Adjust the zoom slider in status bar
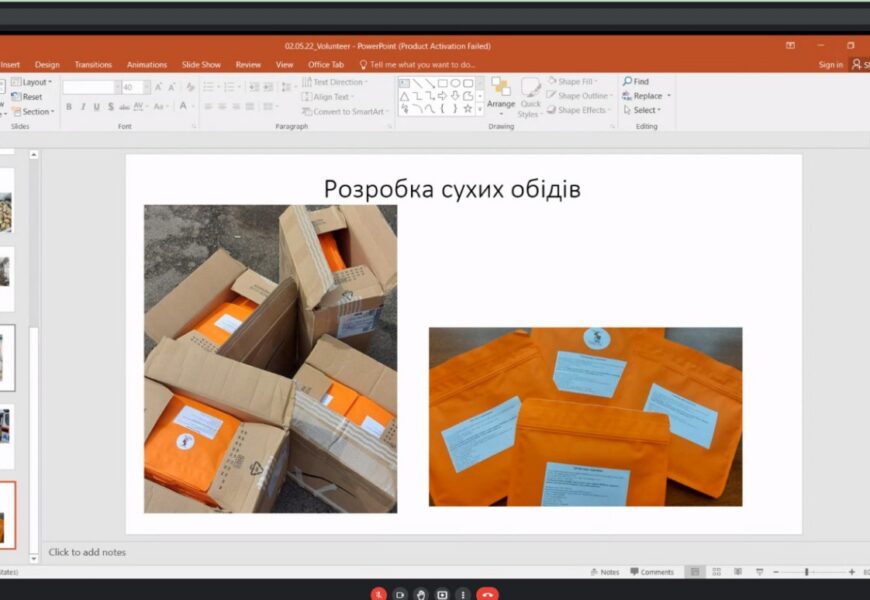 [x=806, y=572]
